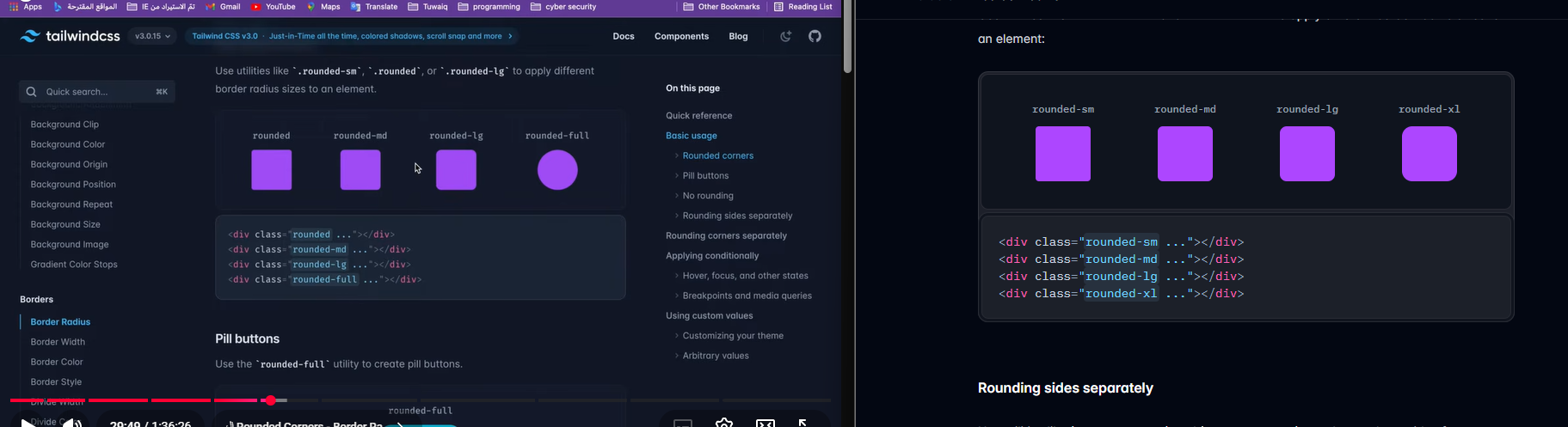Open the المواقع المقترحة bookmark

[85, 7]
